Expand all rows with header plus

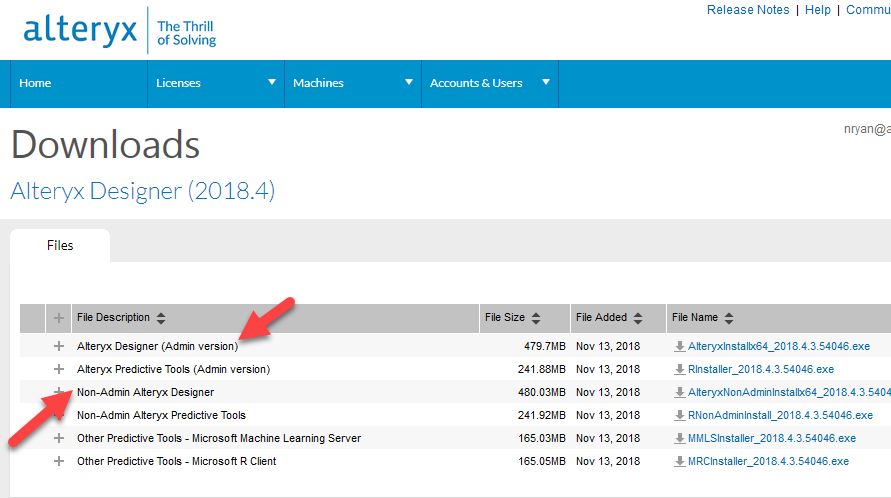59,318
